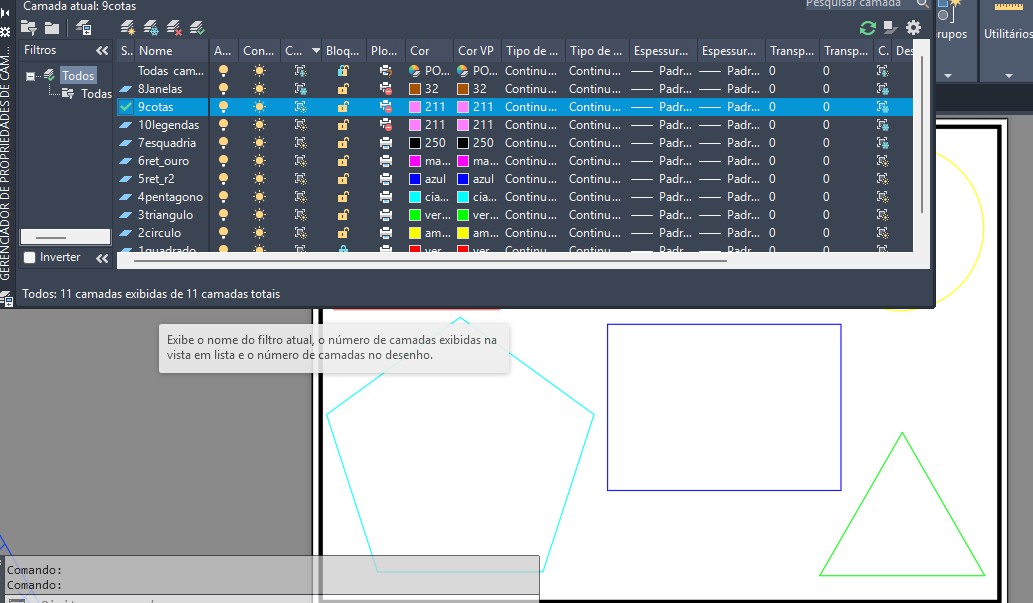This screenshot has height=603, width=1033.
Task: Click the Bloq... column header
Action: pos(343,51)
